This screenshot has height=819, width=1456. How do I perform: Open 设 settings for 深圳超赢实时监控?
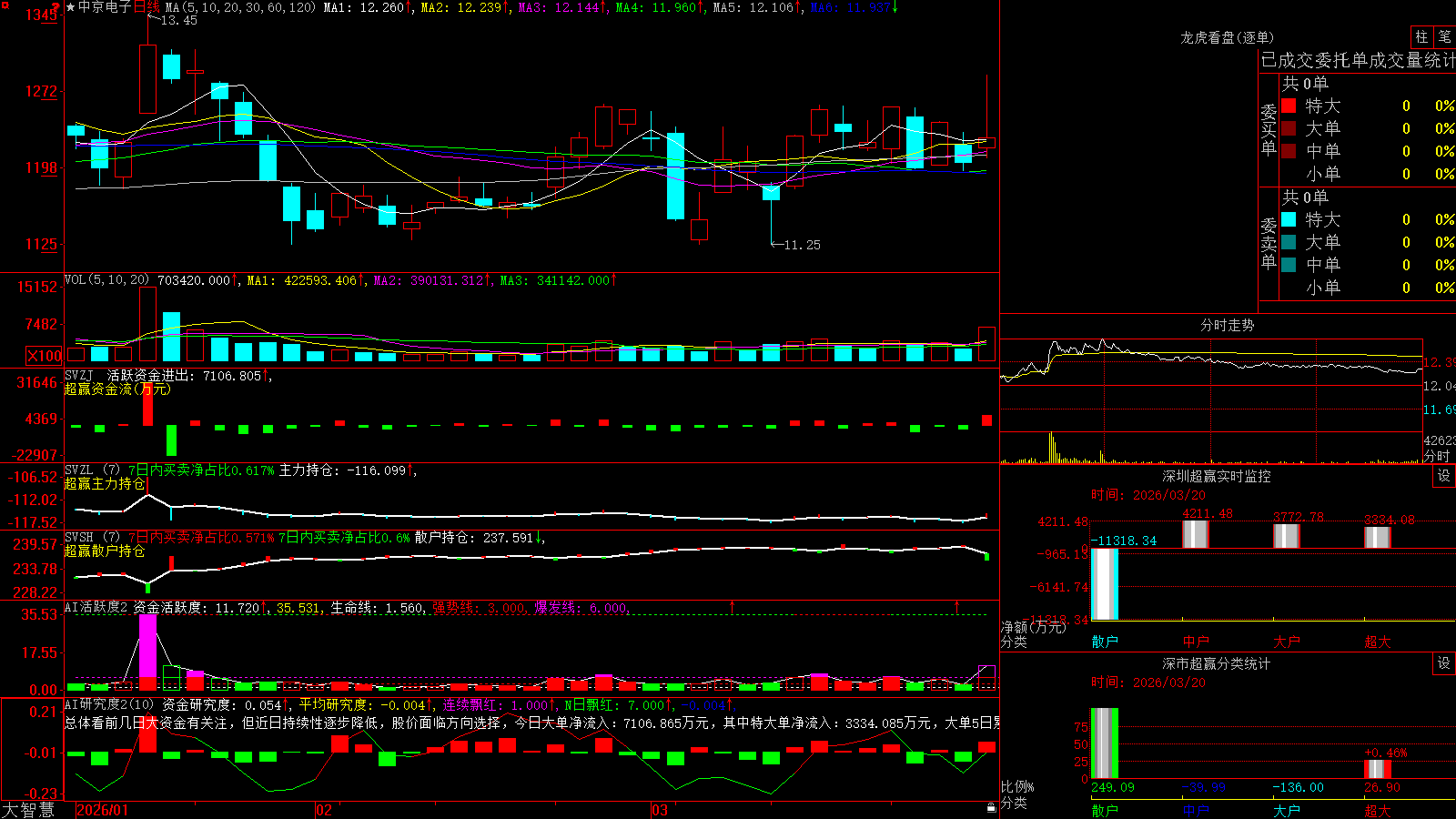click(1444, 476)
